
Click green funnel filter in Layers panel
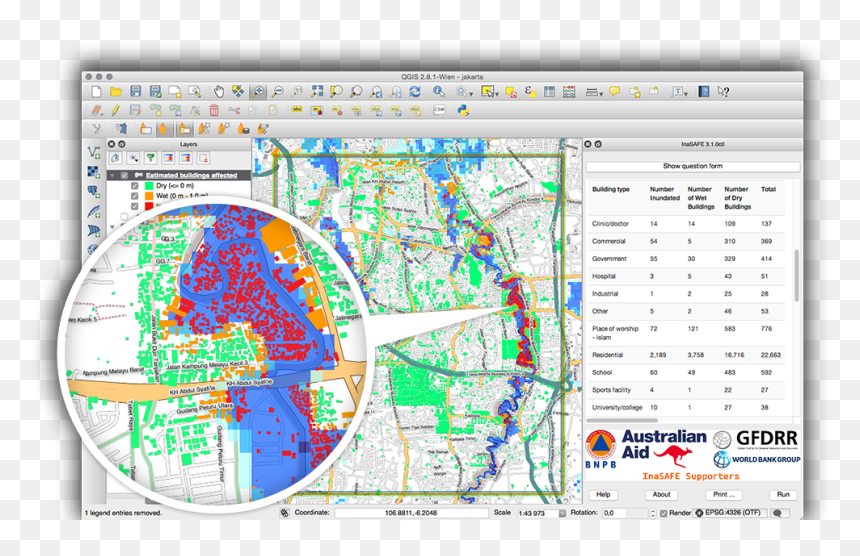click(151, 158)
